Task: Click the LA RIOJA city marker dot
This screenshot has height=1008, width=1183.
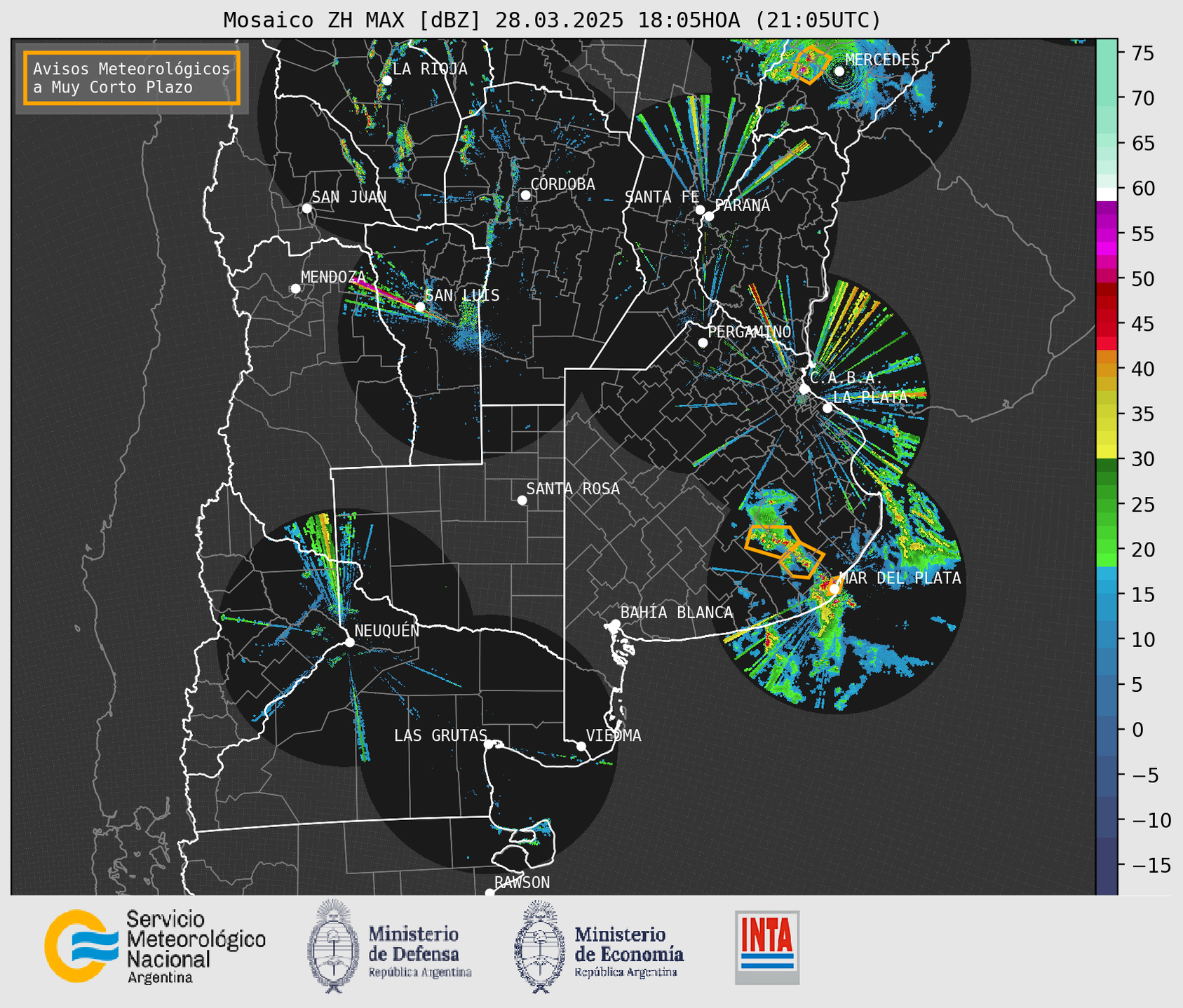Action: [386, 81]
